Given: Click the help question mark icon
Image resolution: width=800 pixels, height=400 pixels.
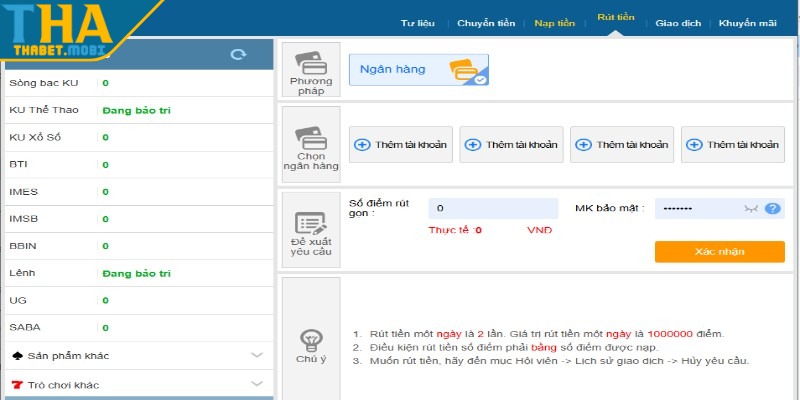Looking at the screenshot, I should [x=772, y=208].
